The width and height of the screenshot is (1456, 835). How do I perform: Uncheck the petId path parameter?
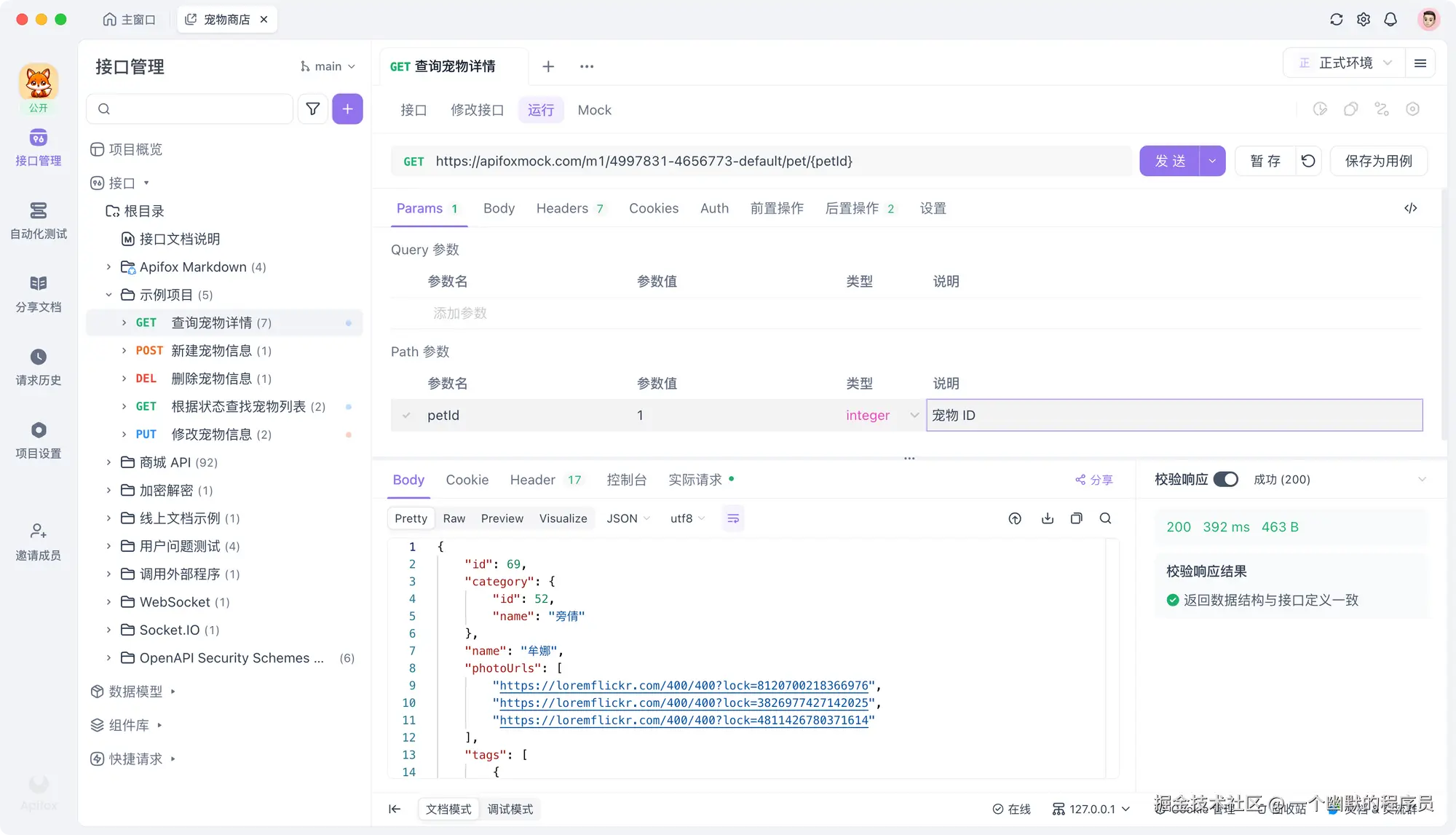click(x=405, y=415)
